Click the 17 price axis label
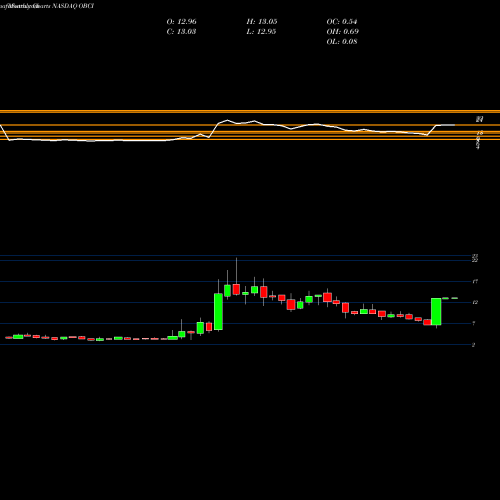500x500 pixels. (x=475, y=282)
